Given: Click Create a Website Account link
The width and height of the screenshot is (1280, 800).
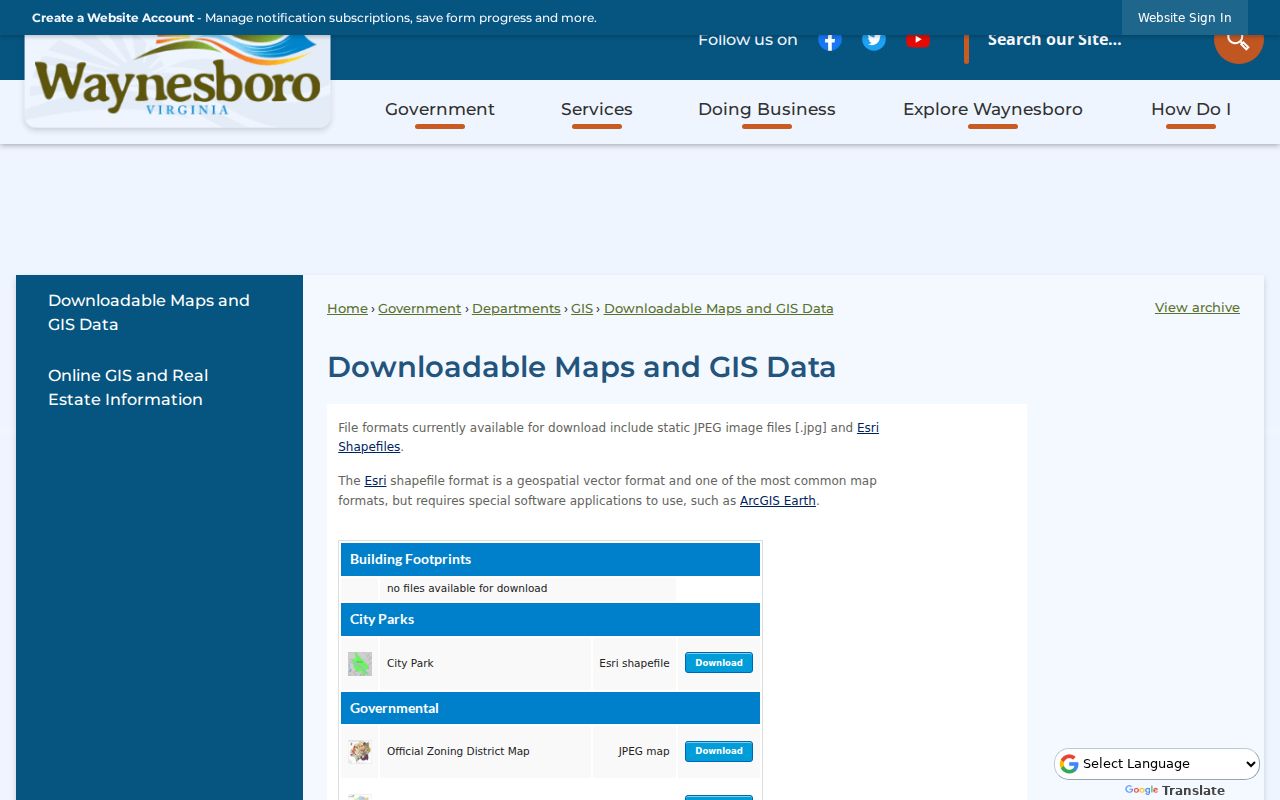Looking at the screenshot, I should tap(113, 18).
